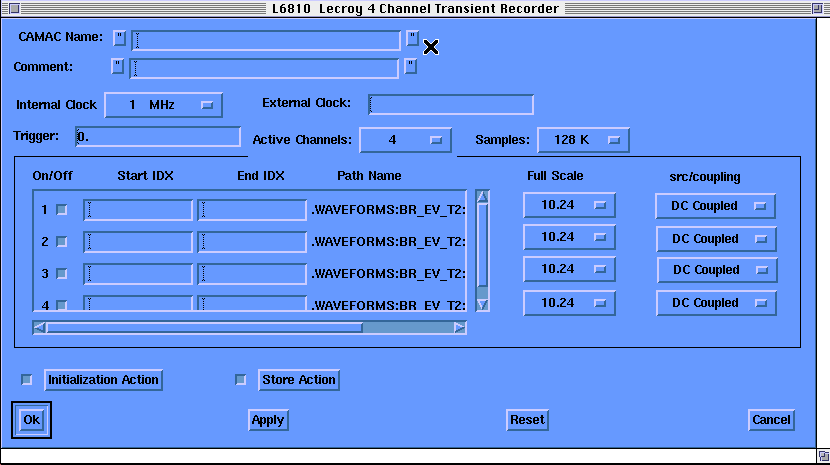Toggle the channel 3 On/Off checkbox
Screen dimensions: 830x465
coord(62,273)
